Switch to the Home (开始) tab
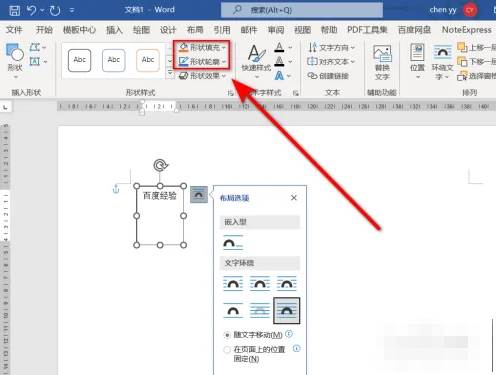 44,30
